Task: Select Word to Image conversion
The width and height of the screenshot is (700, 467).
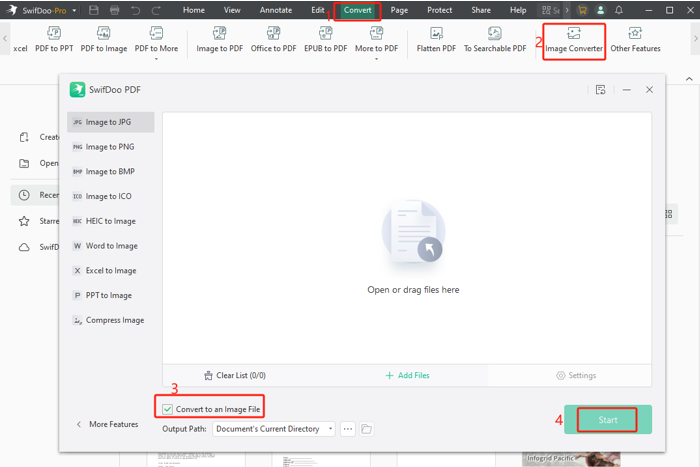Action: tap(110, 246)
